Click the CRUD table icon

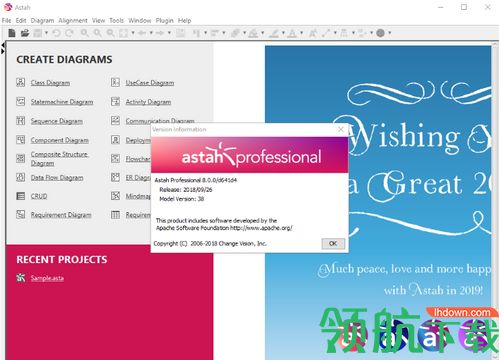21,196
